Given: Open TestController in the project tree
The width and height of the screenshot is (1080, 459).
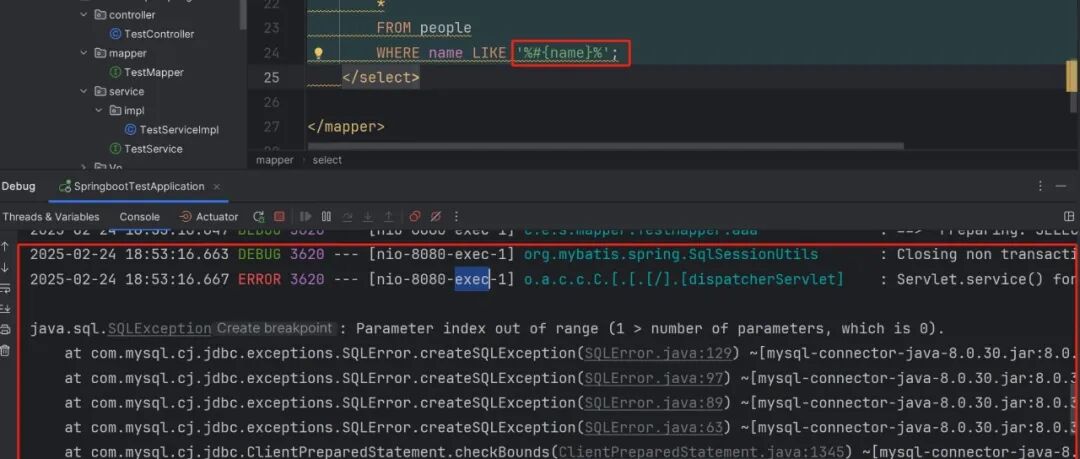Looking at the screenshot, I should 159,34.
